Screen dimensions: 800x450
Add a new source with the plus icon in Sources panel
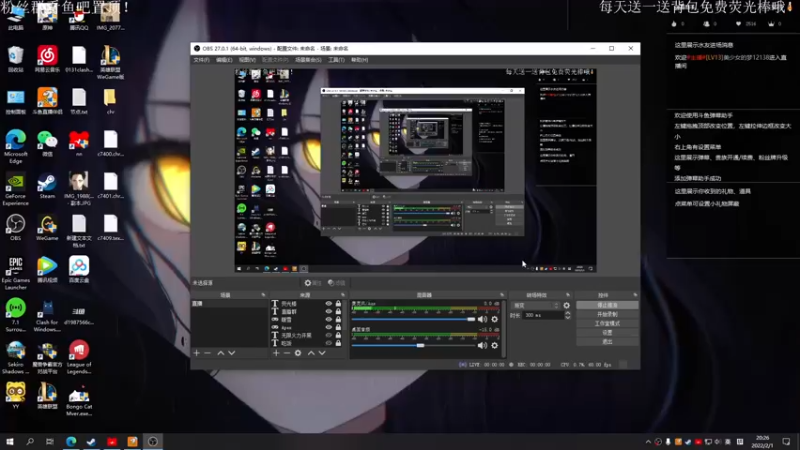tap(276, 353)
